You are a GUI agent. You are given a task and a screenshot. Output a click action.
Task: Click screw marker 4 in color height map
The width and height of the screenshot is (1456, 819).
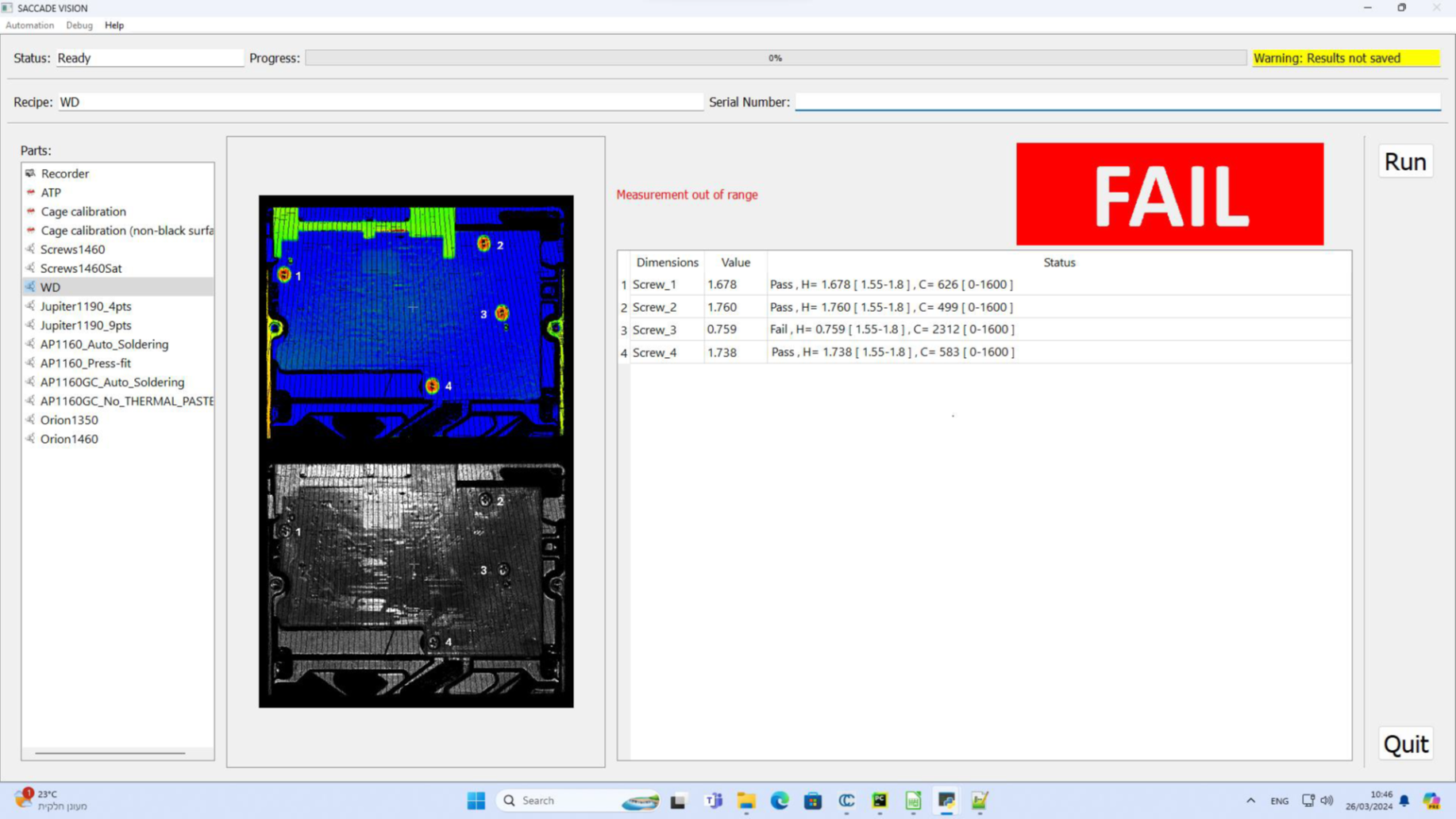(x=432, y=386)
